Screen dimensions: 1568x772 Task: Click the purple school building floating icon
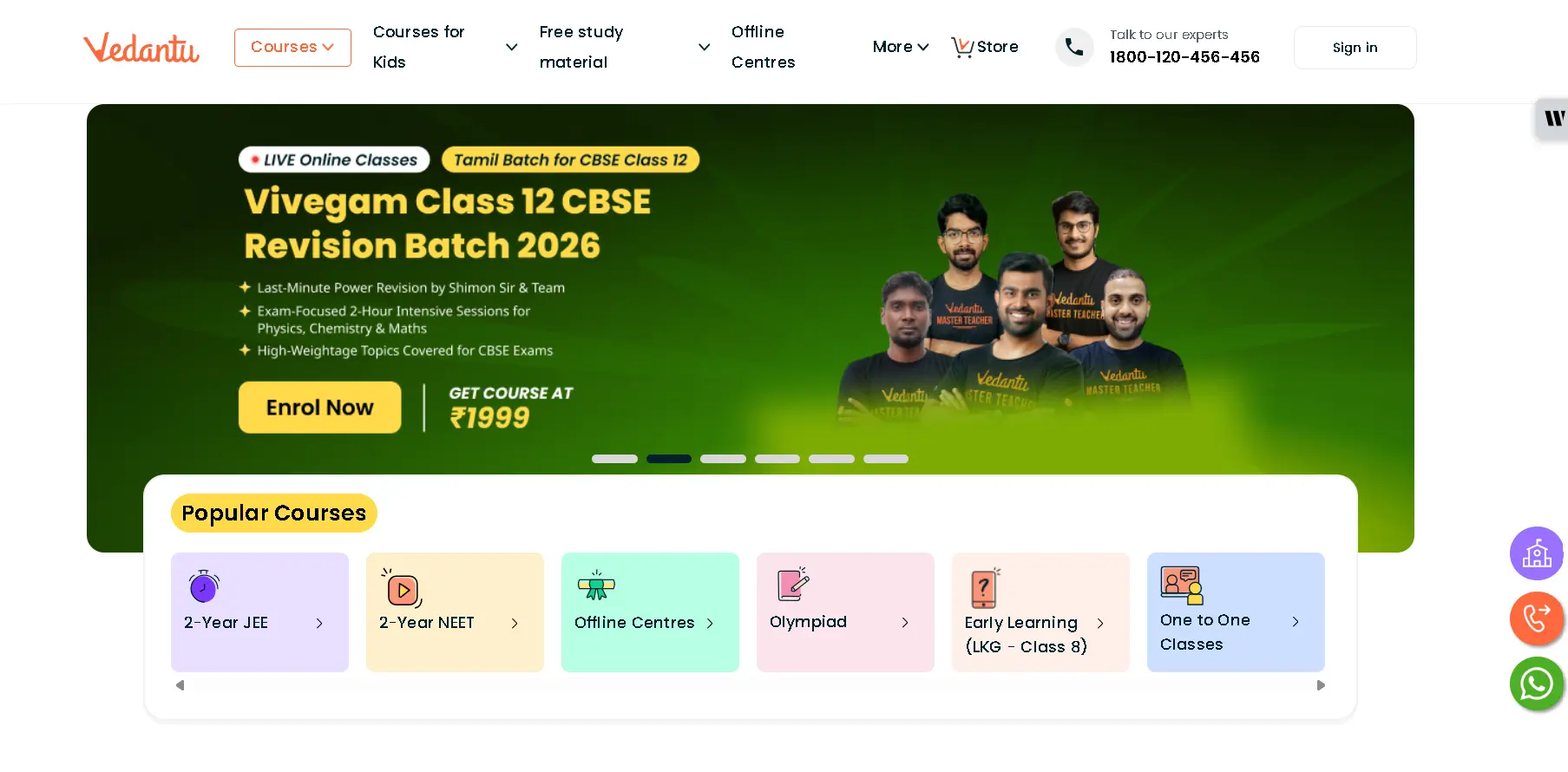pyautogui.click(x=1537, y=553)
